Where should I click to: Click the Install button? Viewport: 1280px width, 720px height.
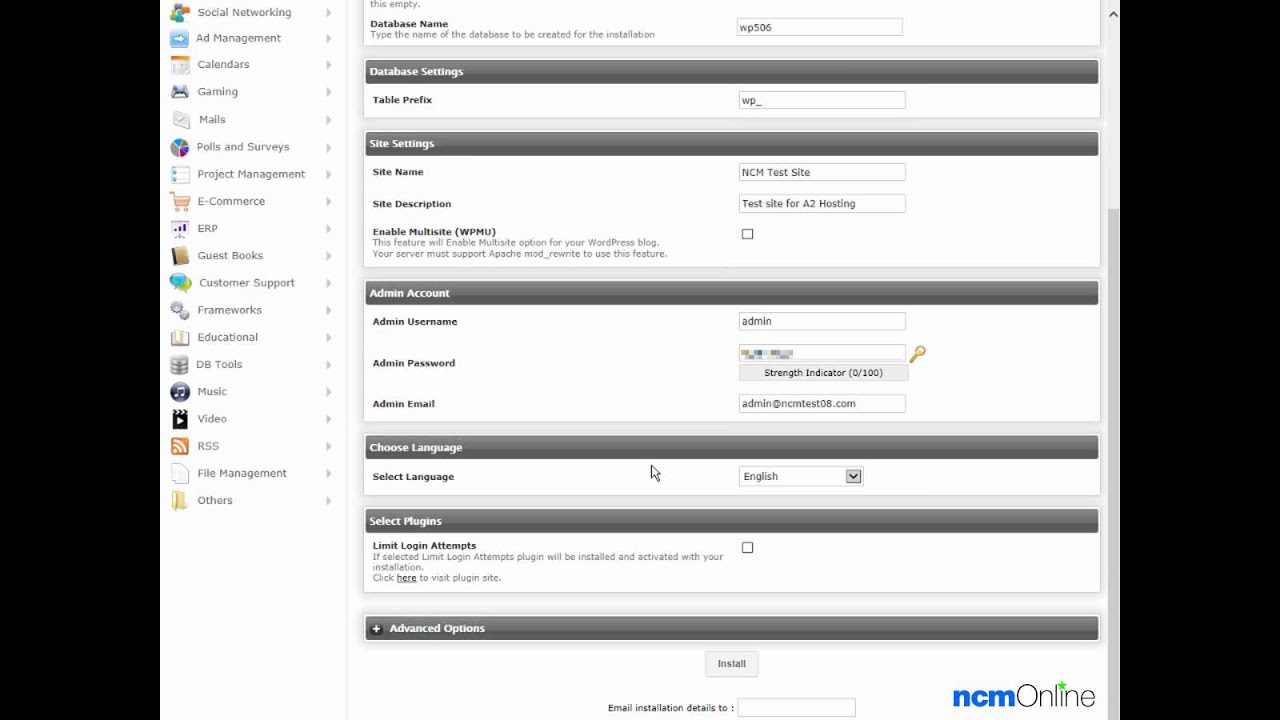click(x=731, y=663)
